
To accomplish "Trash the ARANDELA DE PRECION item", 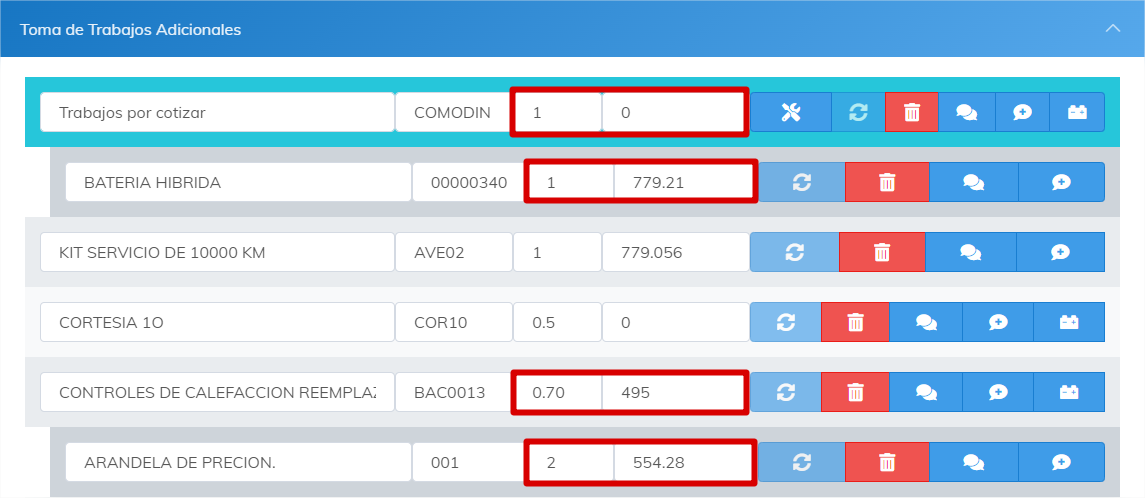I will click(x=886, y=462).
